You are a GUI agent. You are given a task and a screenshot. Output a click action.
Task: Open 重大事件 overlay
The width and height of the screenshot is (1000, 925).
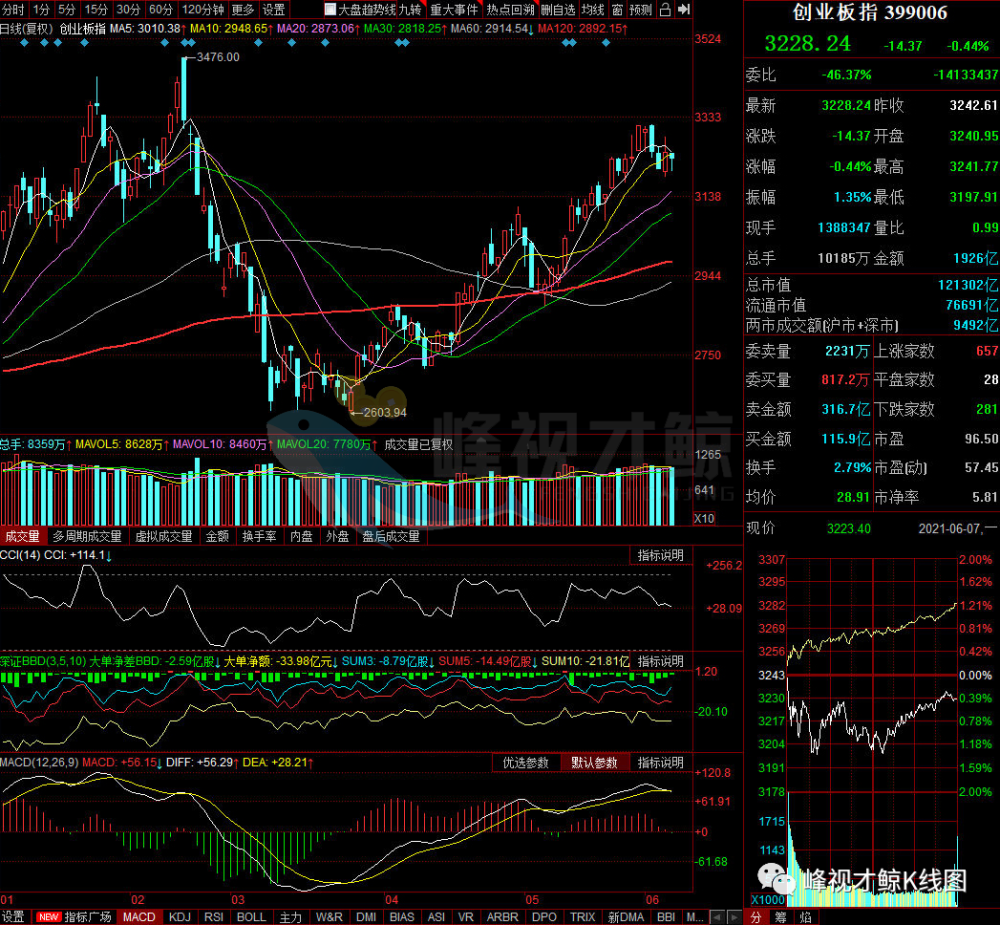point(453,10)
